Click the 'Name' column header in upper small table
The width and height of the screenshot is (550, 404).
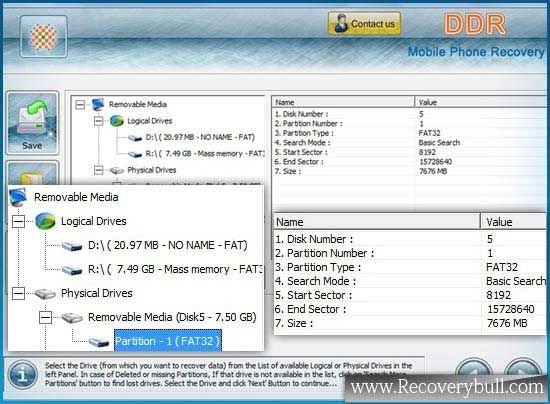click(x=343, y=102)
